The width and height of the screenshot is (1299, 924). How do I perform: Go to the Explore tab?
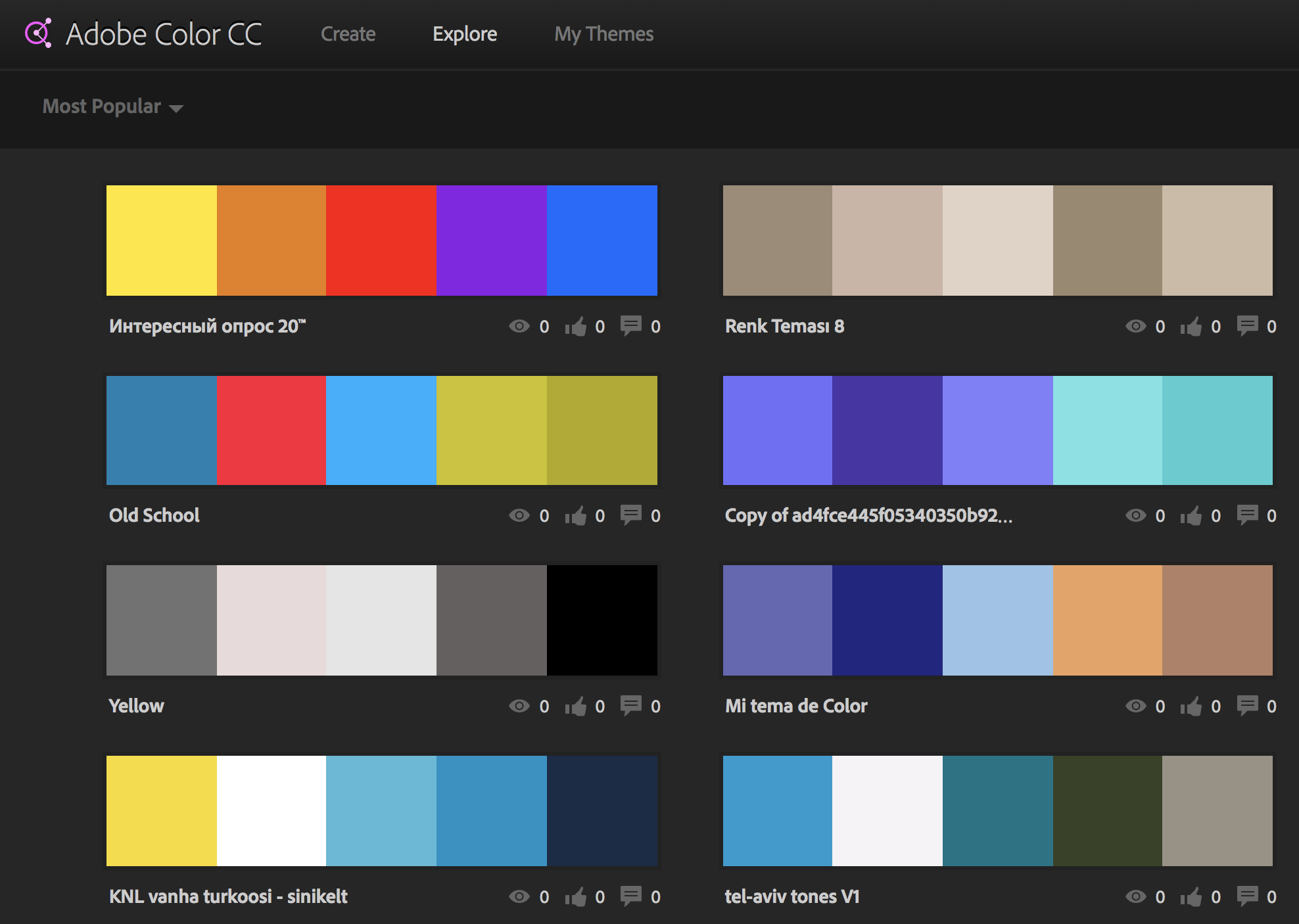[x=465, y=34]
